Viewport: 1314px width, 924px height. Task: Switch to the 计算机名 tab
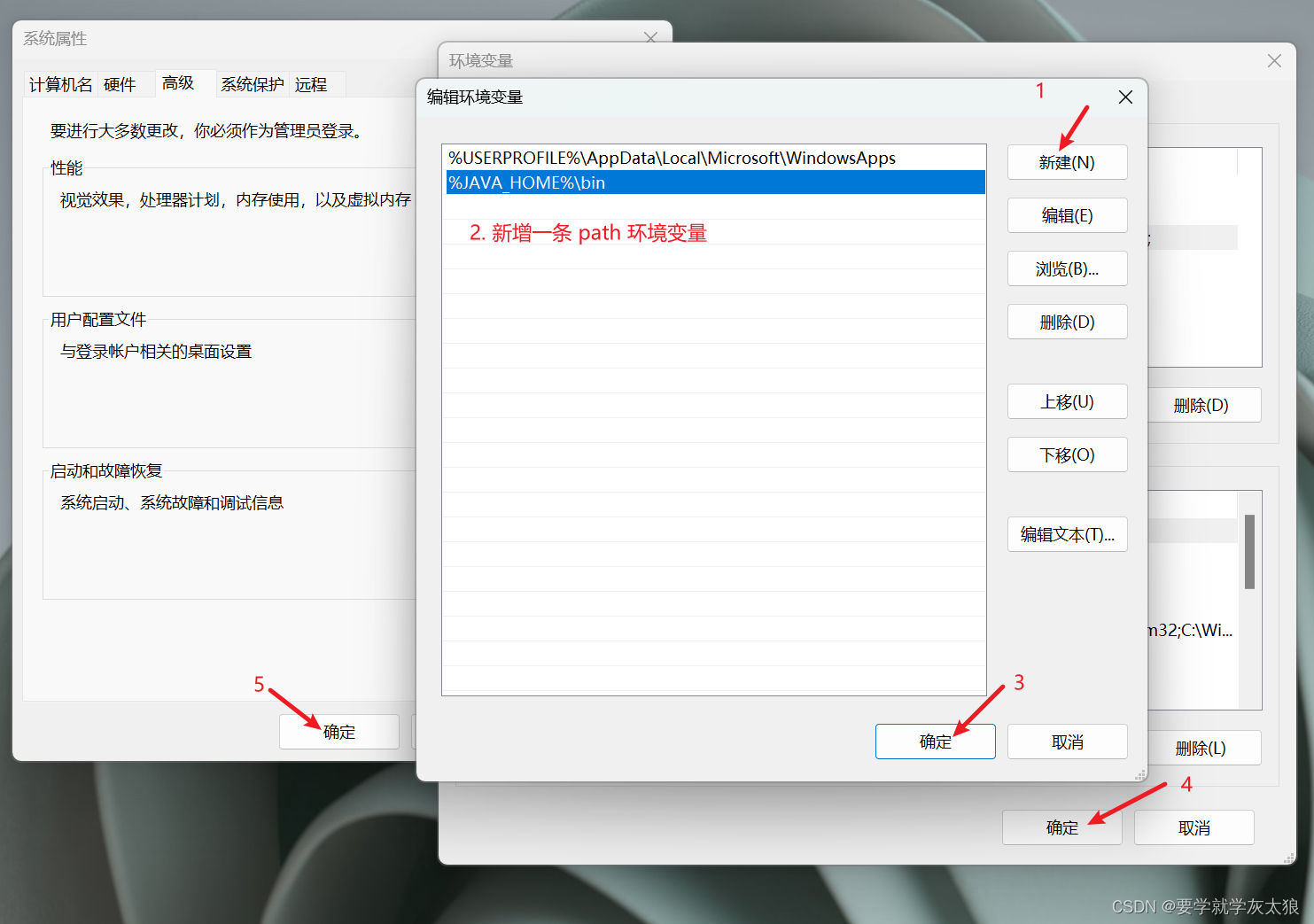[60, 84]
